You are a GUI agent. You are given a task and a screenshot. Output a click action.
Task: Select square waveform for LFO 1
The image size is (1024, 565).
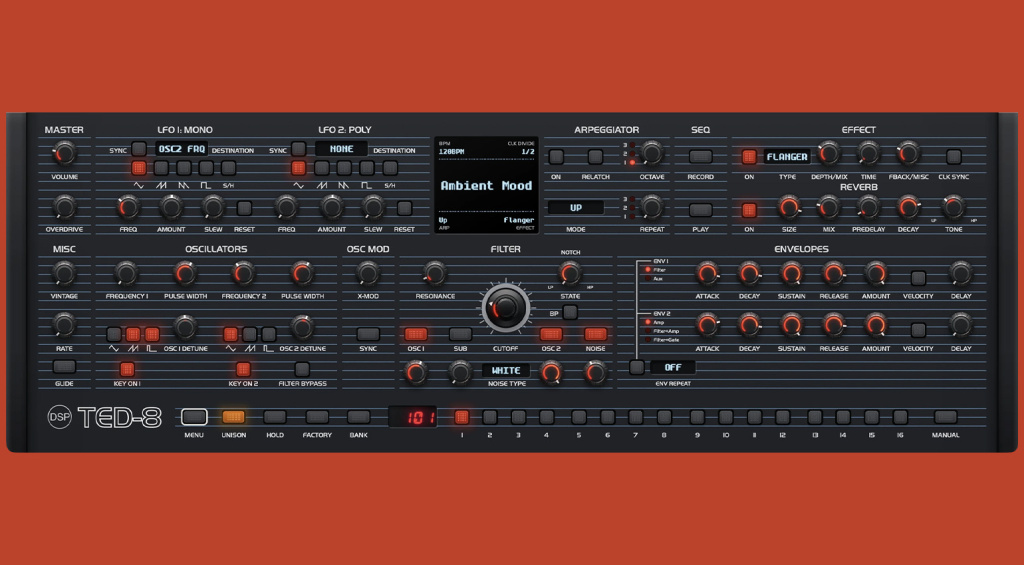click(206, 168)
